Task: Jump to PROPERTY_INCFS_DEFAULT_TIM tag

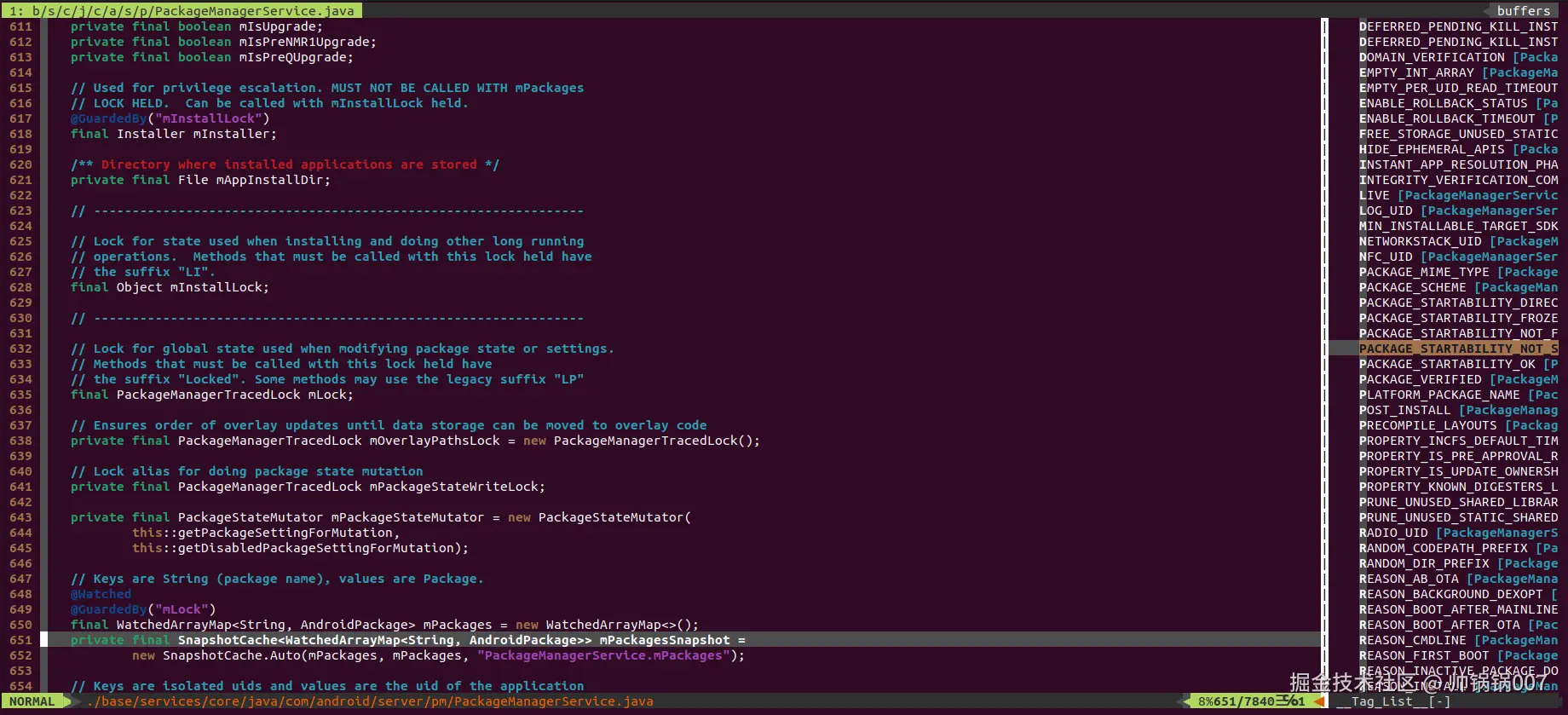Action: click(x=1458, y=441)
